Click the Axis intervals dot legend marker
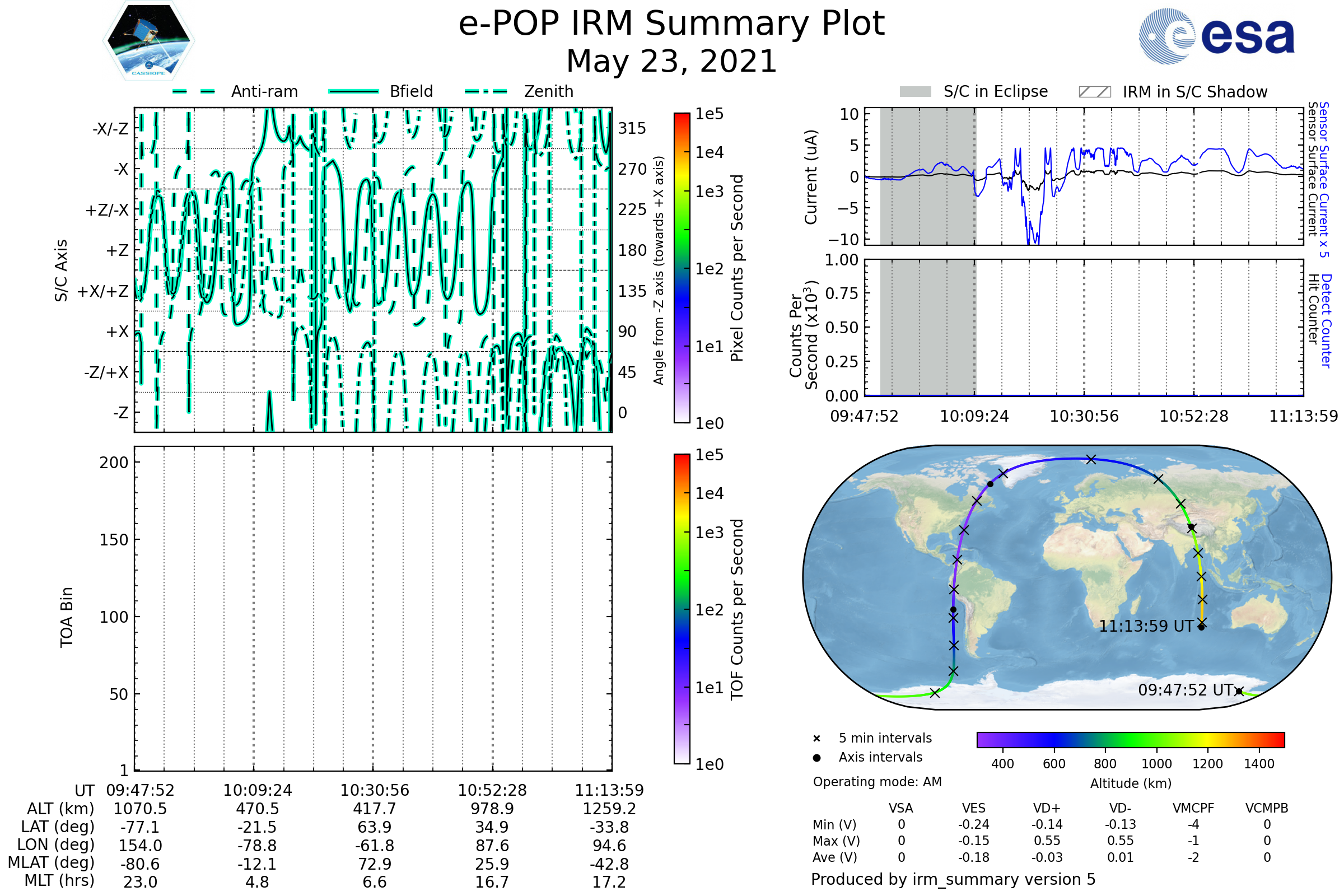The image size is (1344, 896). (816, 758)
